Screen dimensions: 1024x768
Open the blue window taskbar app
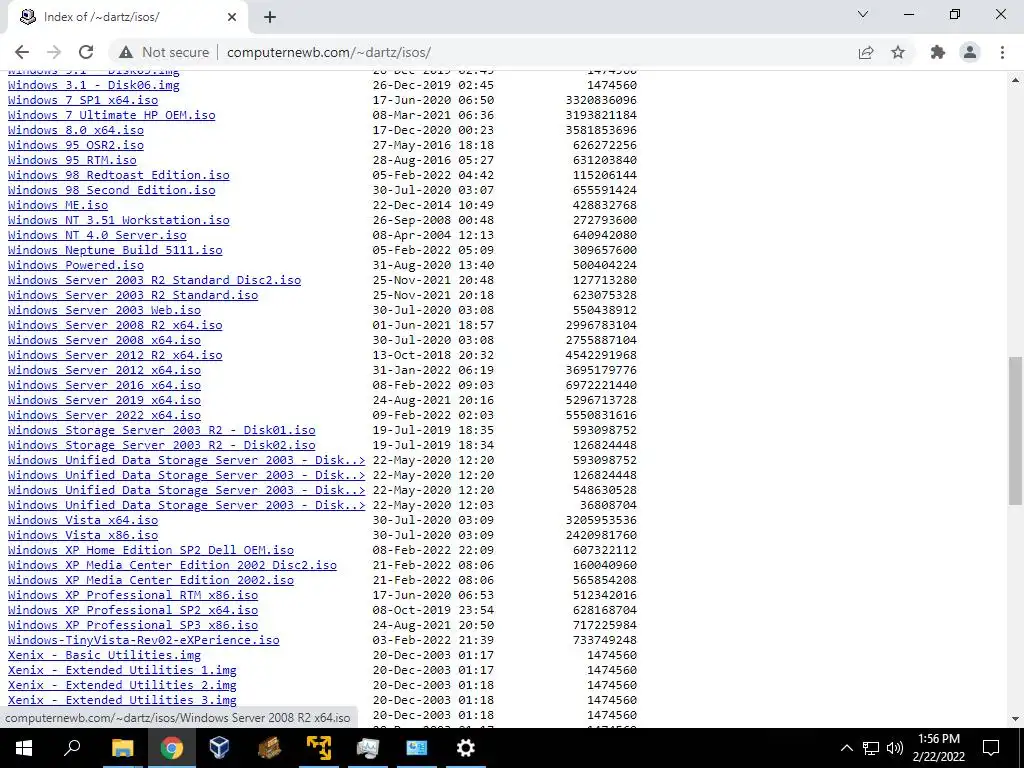(417, 748)
